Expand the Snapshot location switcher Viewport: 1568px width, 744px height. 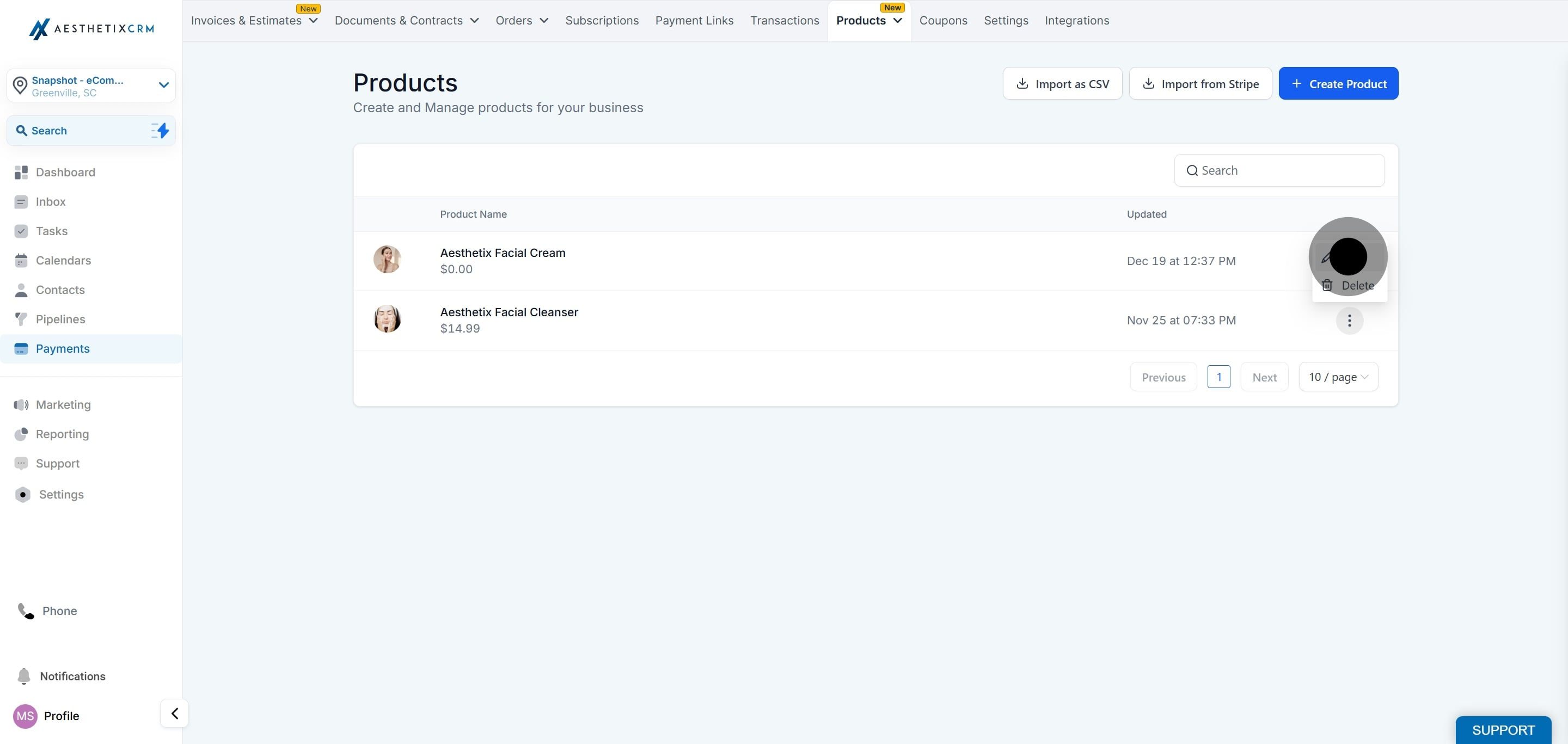(x=163, y=85)
